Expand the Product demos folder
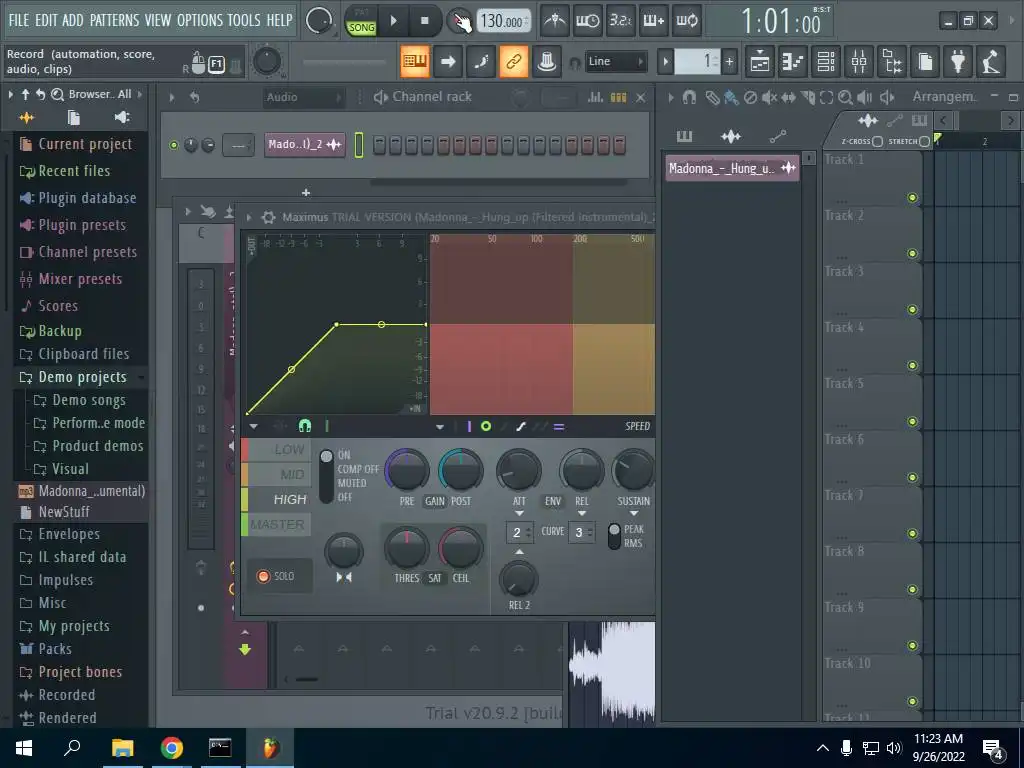The image size is (1024, 768). click(x=97, y=446)
